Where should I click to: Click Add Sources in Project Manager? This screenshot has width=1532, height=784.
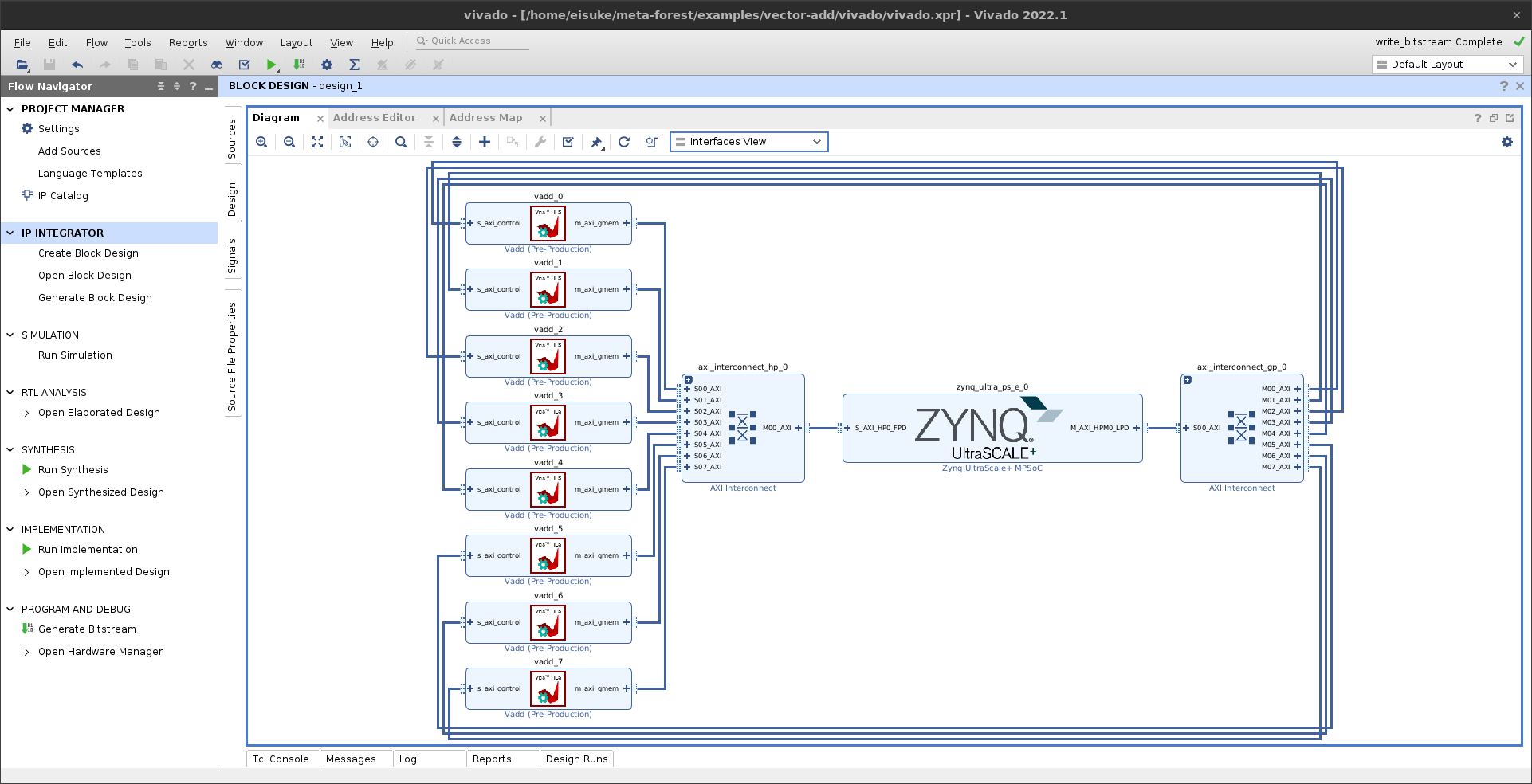click(69, 151)
